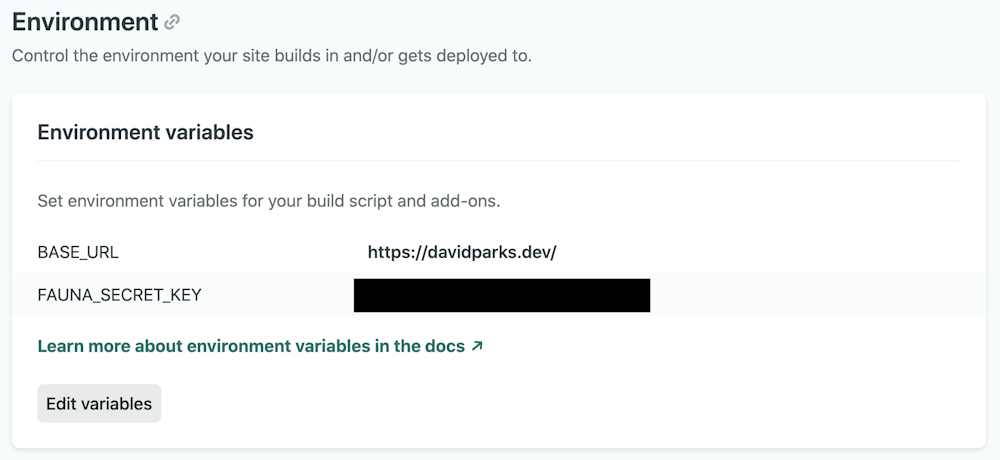Open Learn more about environment variables link
Viewport: 1000px width, 460px height.
pyautogui.click(x=250, y=346)
